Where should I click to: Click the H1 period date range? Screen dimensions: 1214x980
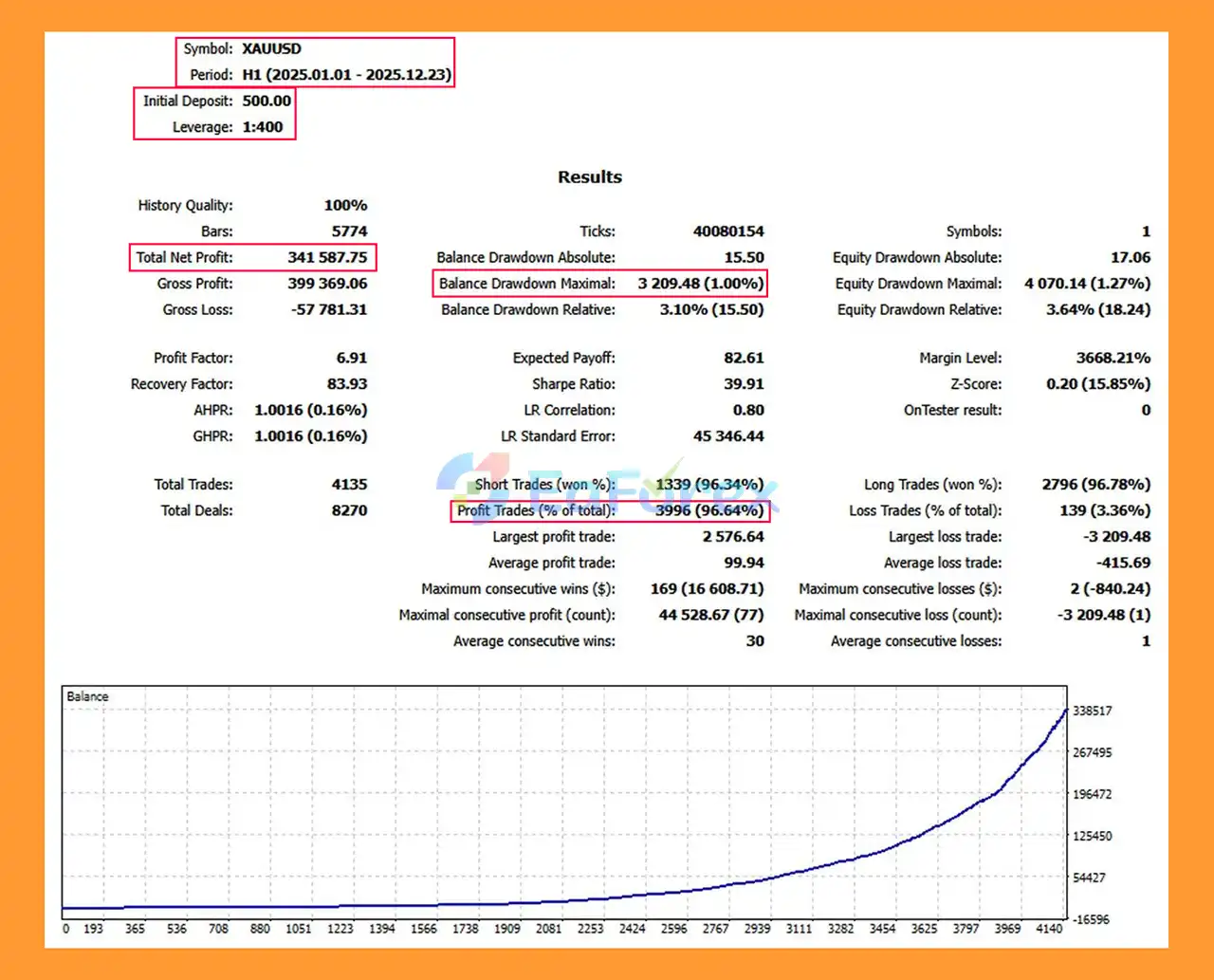pyautogui.click(x=346, y=75)
